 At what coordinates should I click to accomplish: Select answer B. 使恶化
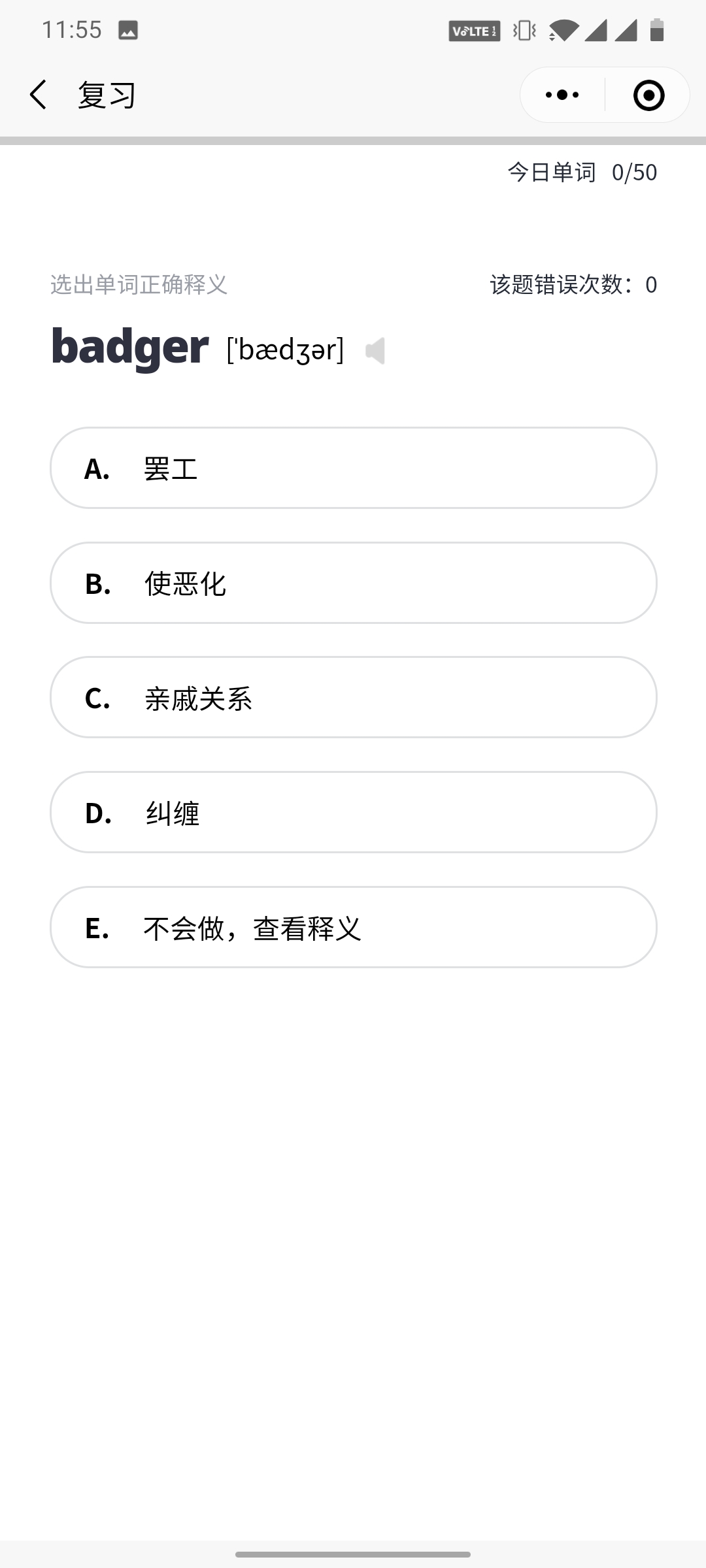pos(354,583)
